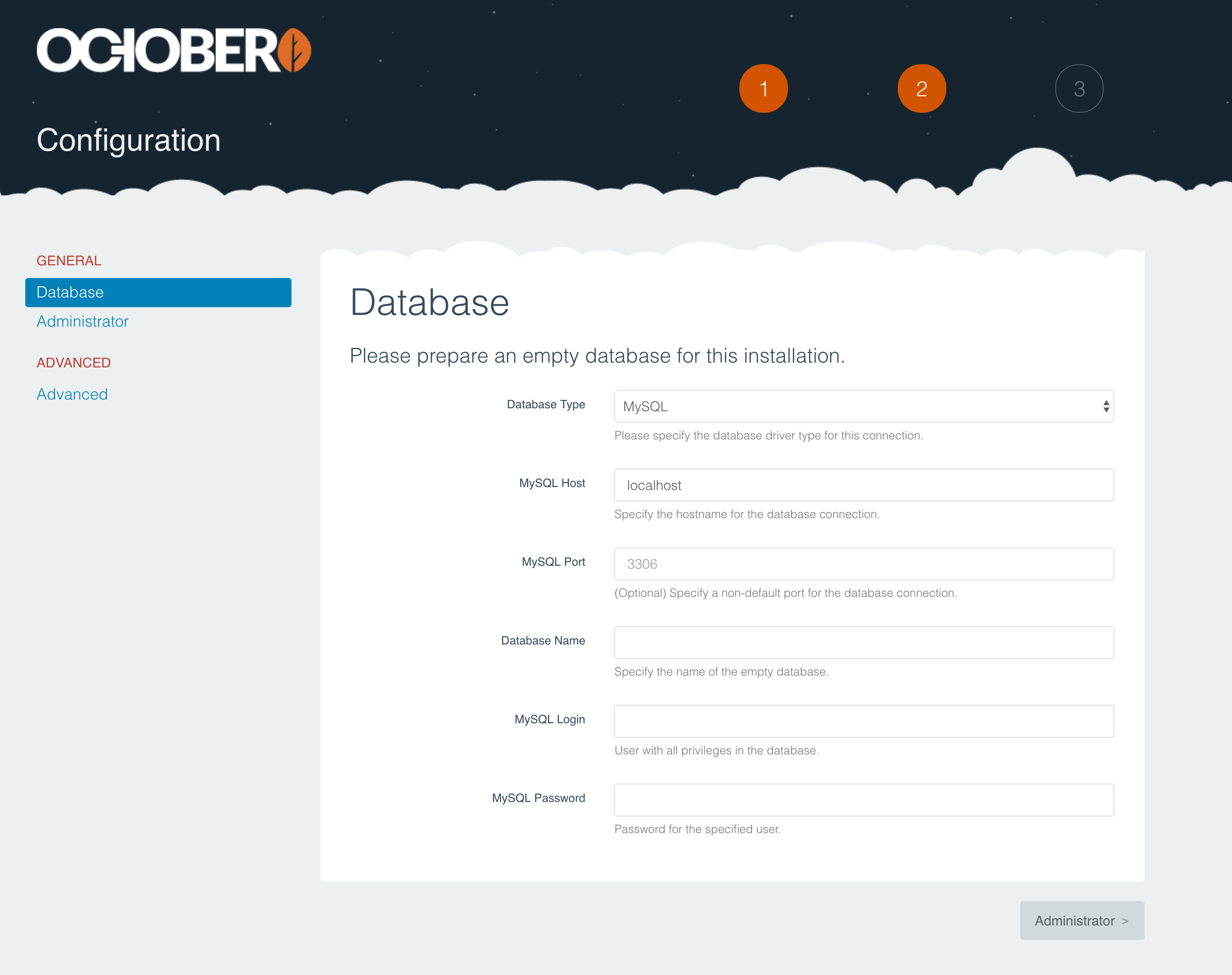Click 'User with all privileges' hint

(716, 750)
